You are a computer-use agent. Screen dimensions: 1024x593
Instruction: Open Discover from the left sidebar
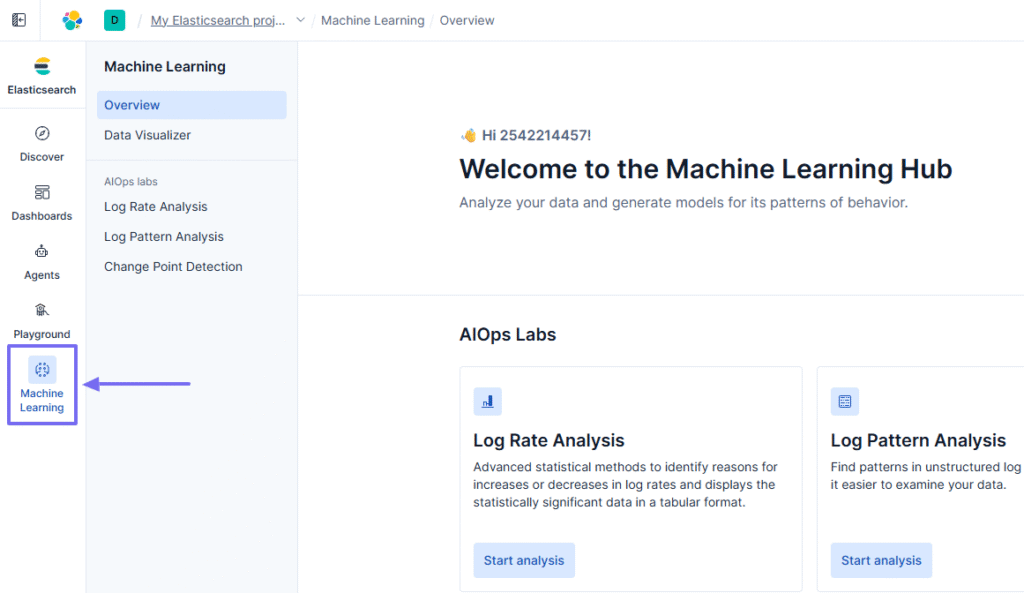41,144
